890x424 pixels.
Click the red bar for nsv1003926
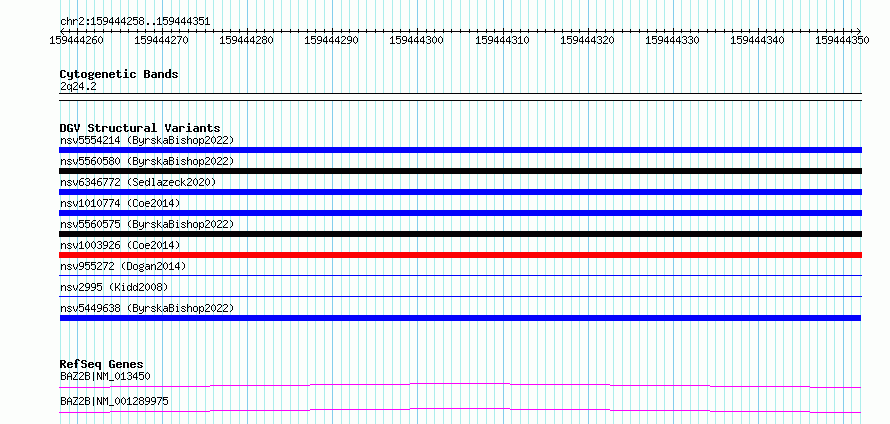point(460,255)
